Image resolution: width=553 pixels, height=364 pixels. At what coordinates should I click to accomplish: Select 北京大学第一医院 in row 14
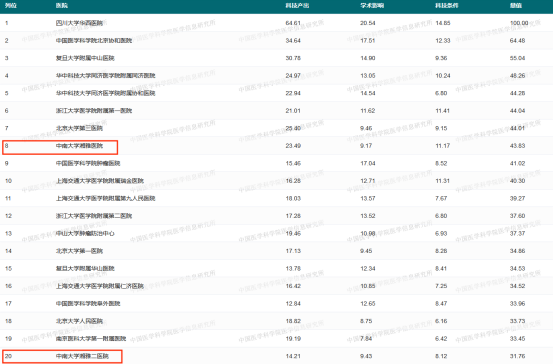tap(79, 251)
